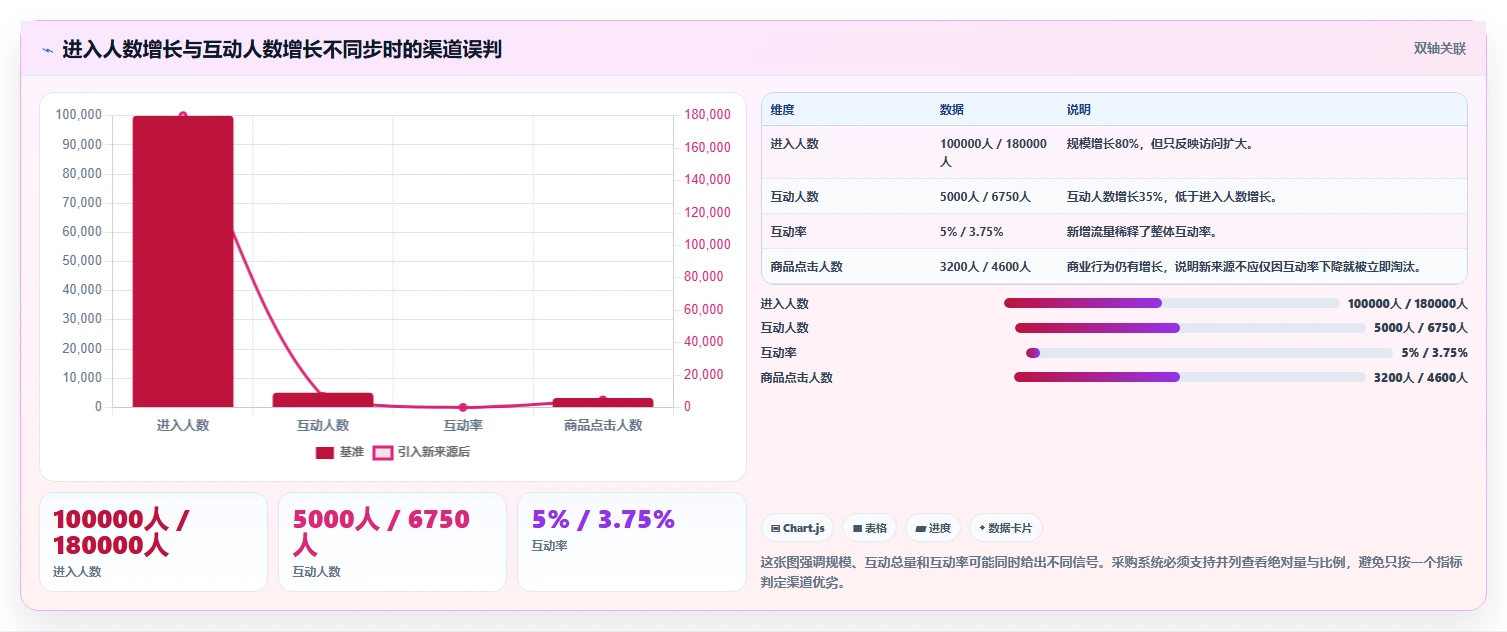The width and height of the screenshot is (1507, 632).
Task: Click the line data point atop 进入人数 bar
Action: point(183,116)
